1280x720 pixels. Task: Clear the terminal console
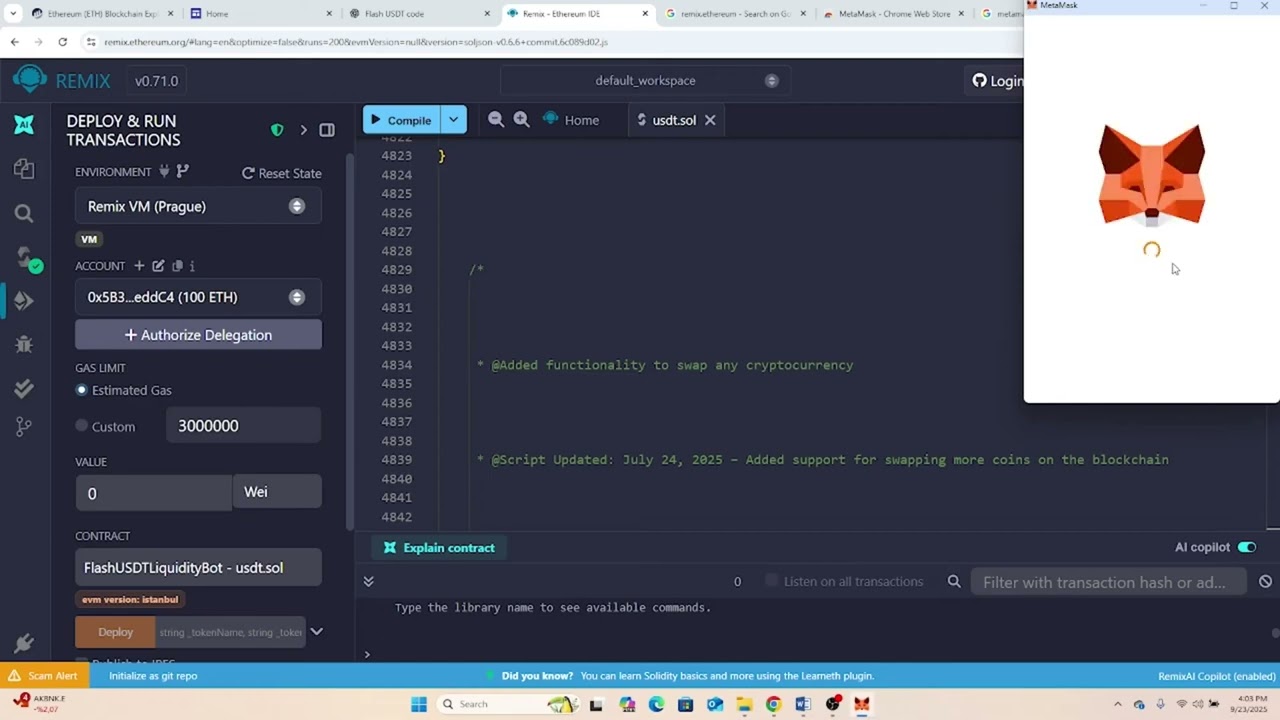point(1265,581)
